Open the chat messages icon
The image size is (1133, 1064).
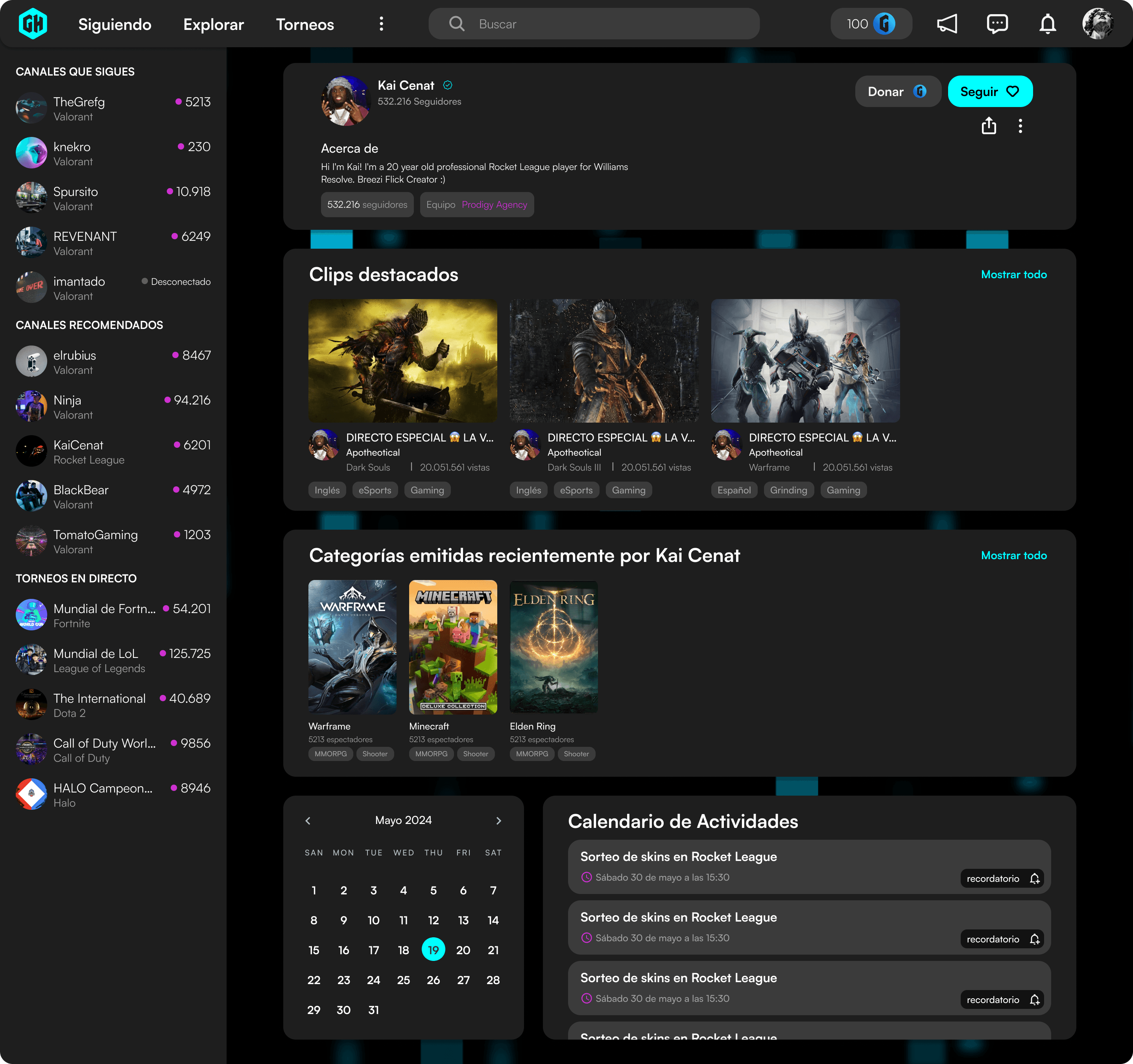pos(997,24)
